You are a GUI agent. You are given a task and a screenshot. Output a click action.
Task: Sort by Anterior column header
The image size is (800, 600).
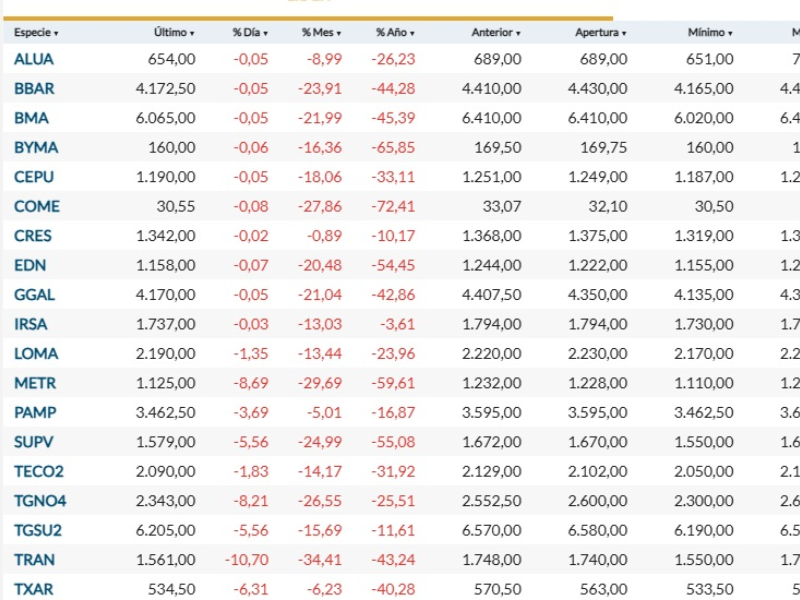point(495,33)
